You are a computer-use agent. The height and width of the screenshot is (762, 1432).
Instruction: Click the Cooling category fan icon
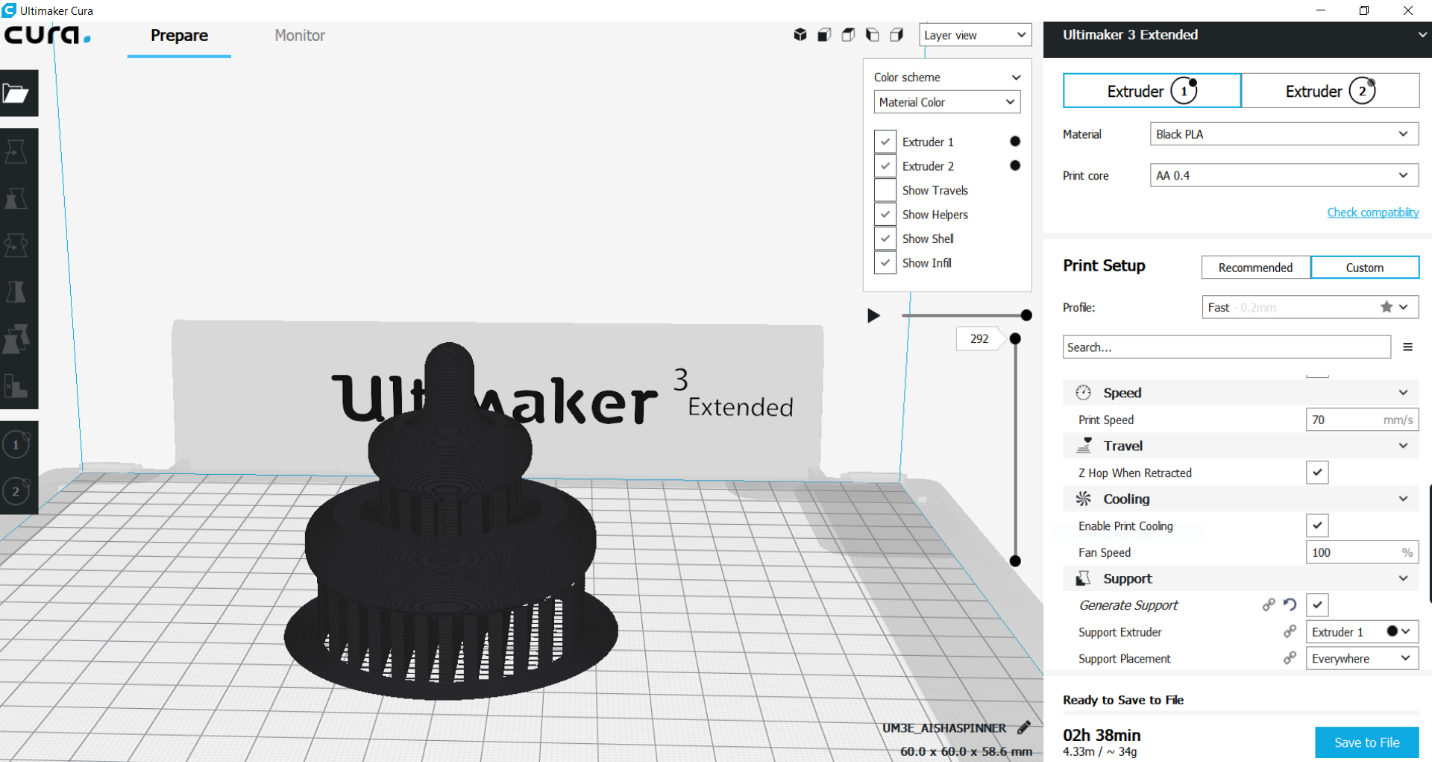pos(1083,499)
